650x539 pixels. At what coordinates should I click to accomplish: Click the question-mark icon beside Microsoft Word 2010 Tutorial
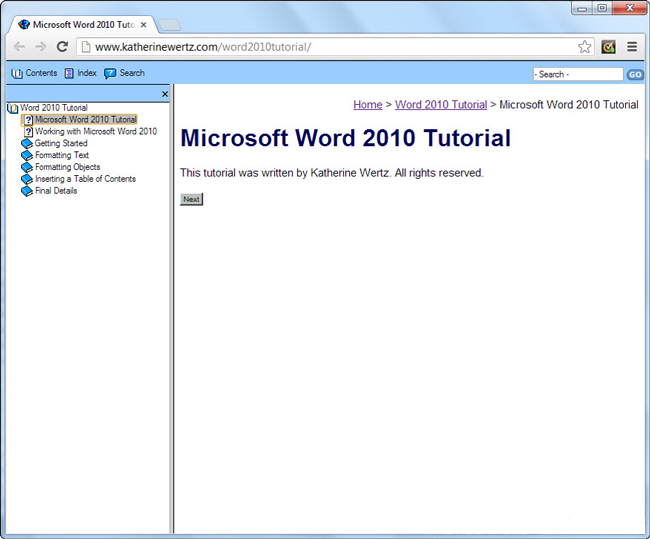click(28, 120)
